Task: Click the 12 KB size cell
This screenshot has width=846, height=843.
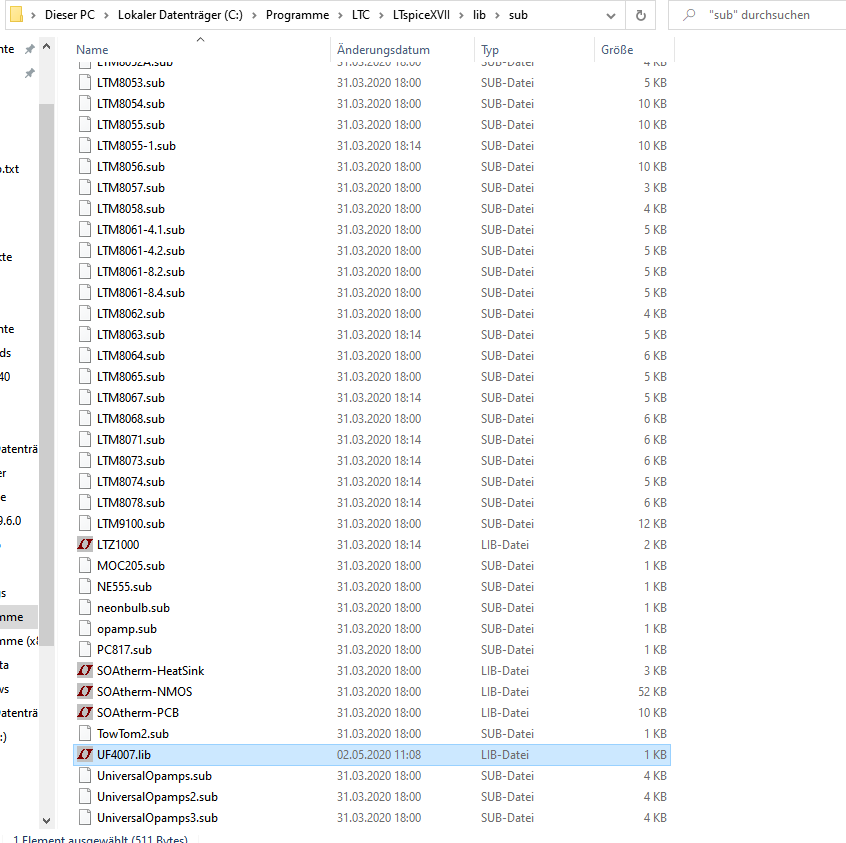Action: click(x=652, y=524)
